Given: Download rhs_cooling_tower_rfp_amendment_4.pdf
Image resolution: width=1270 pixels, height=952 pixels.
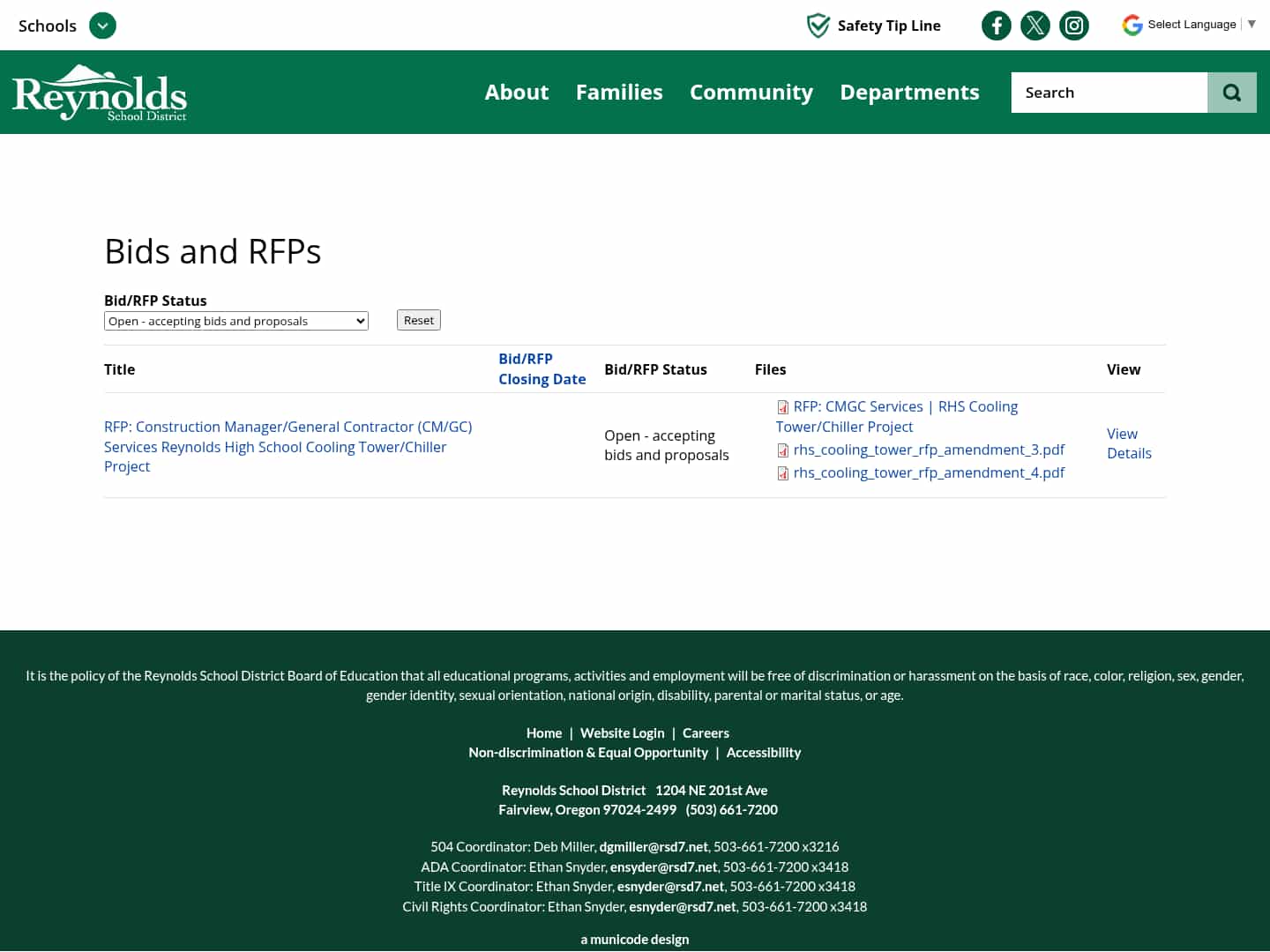Looking at the screenshot, I should (x=929, y=472).
